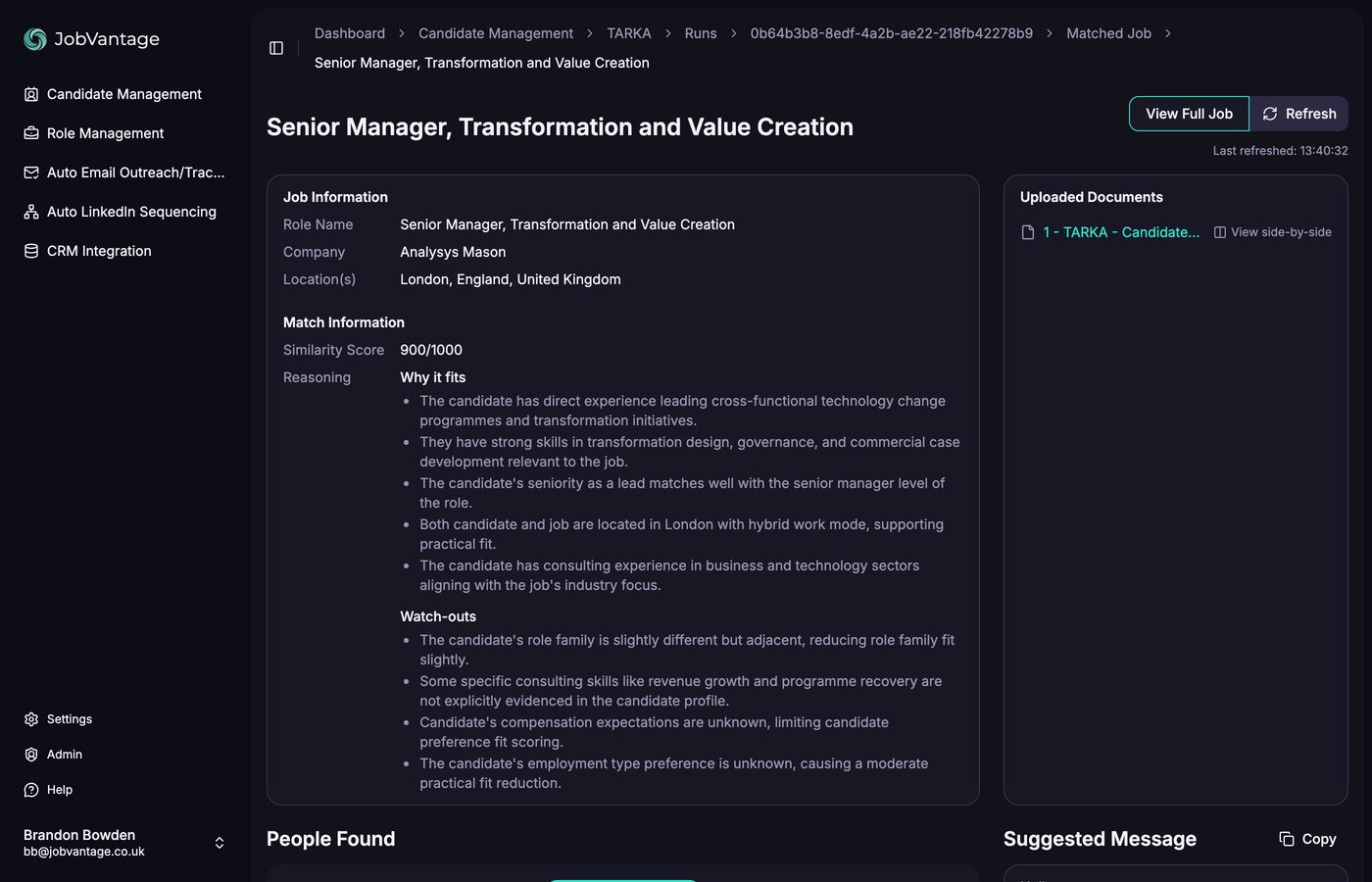Click the Role Management briefcase icon
The height and width of the screenshot is (882, 1372).
pos(31,133)
